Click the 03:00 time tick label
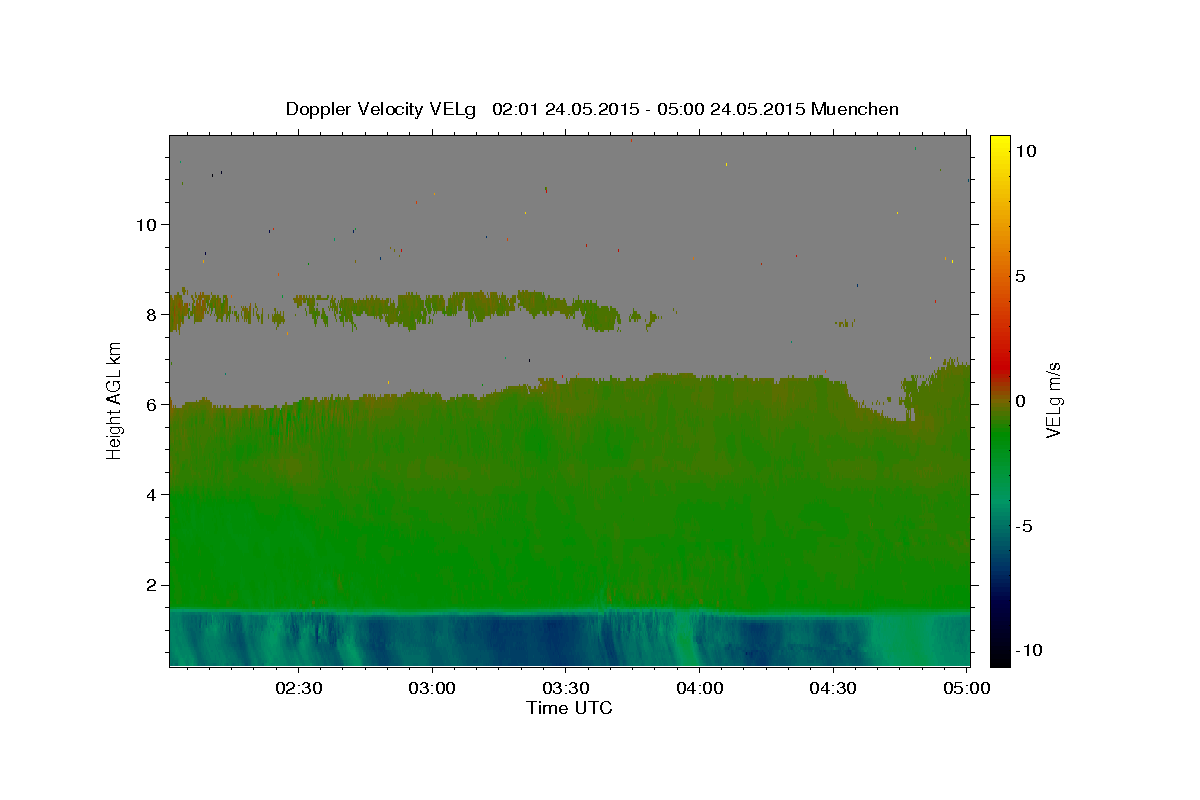The width and height of the screenshot is (1200, 800). 433,688
